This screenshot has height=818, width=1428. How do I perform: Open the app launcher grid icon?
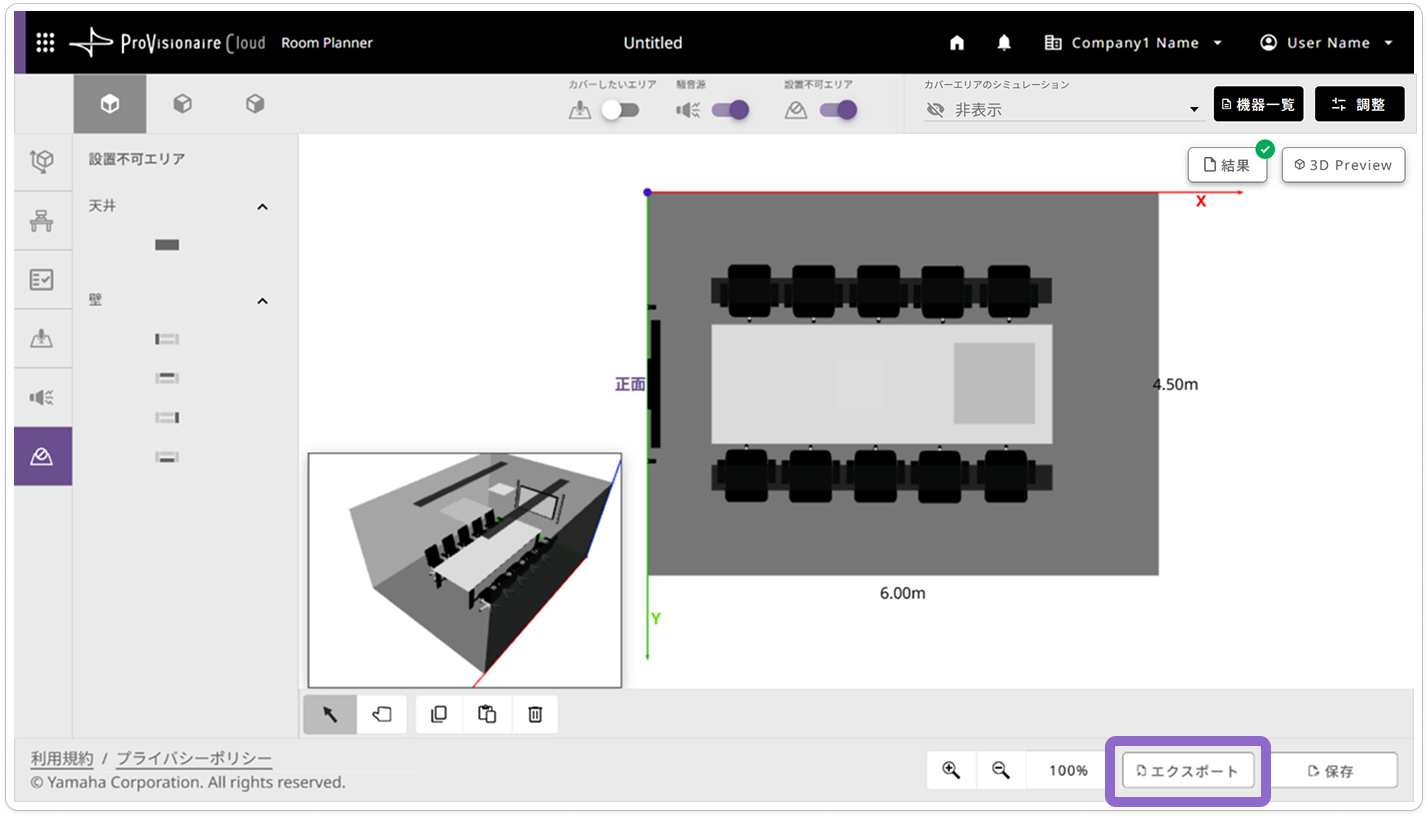(x=45, y=43)
